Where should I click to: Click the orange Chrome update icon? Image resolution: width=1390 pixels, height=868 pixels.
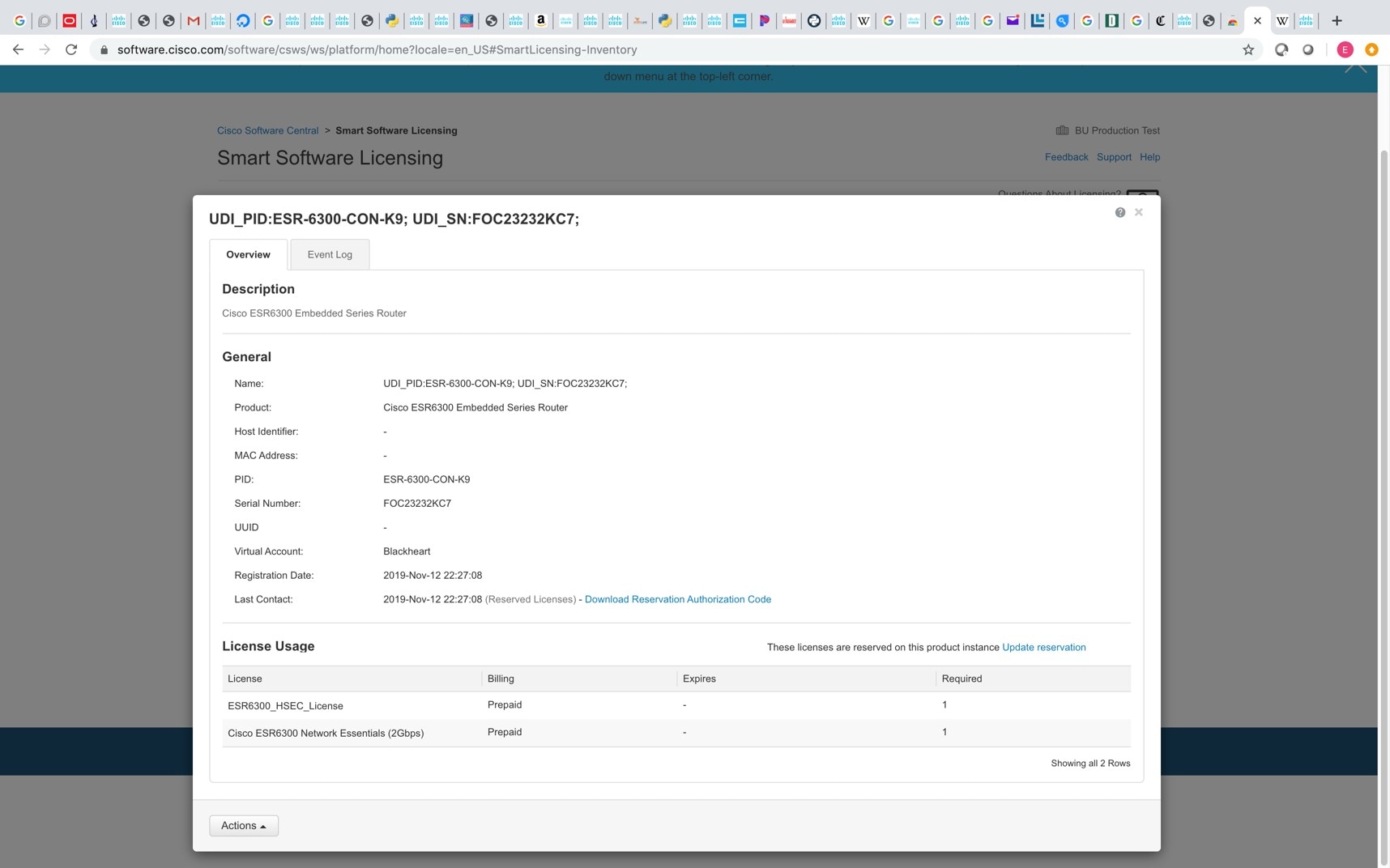[1371, 49]
